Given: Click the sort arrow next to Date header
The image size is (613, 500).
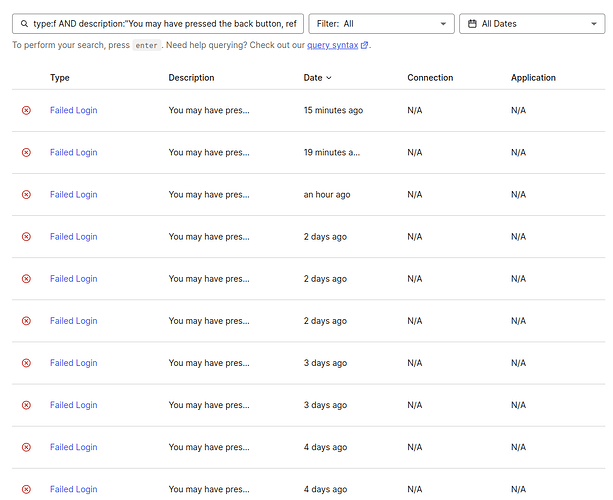Looking at the screenshot, I should 329,78.
